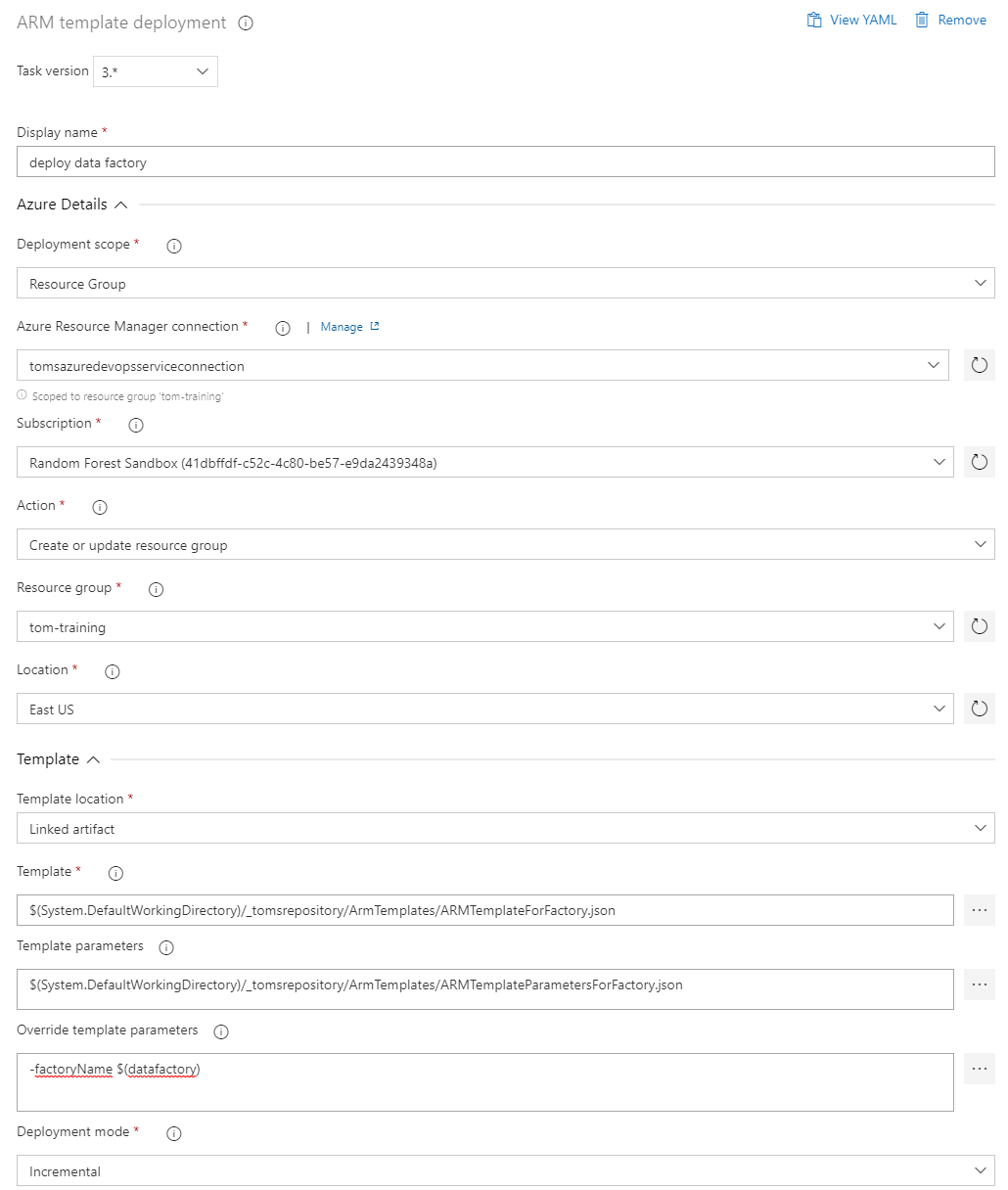
Task: Open the ellipsis for Override template parameters
Action: click(x=979, y=1070)
